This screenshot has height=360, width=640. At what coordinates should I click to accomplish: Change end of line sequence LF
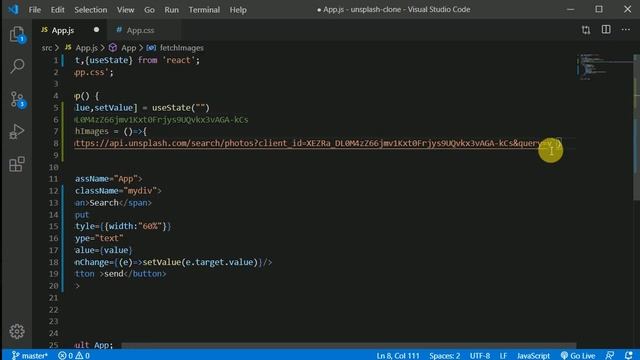(503, 356)
